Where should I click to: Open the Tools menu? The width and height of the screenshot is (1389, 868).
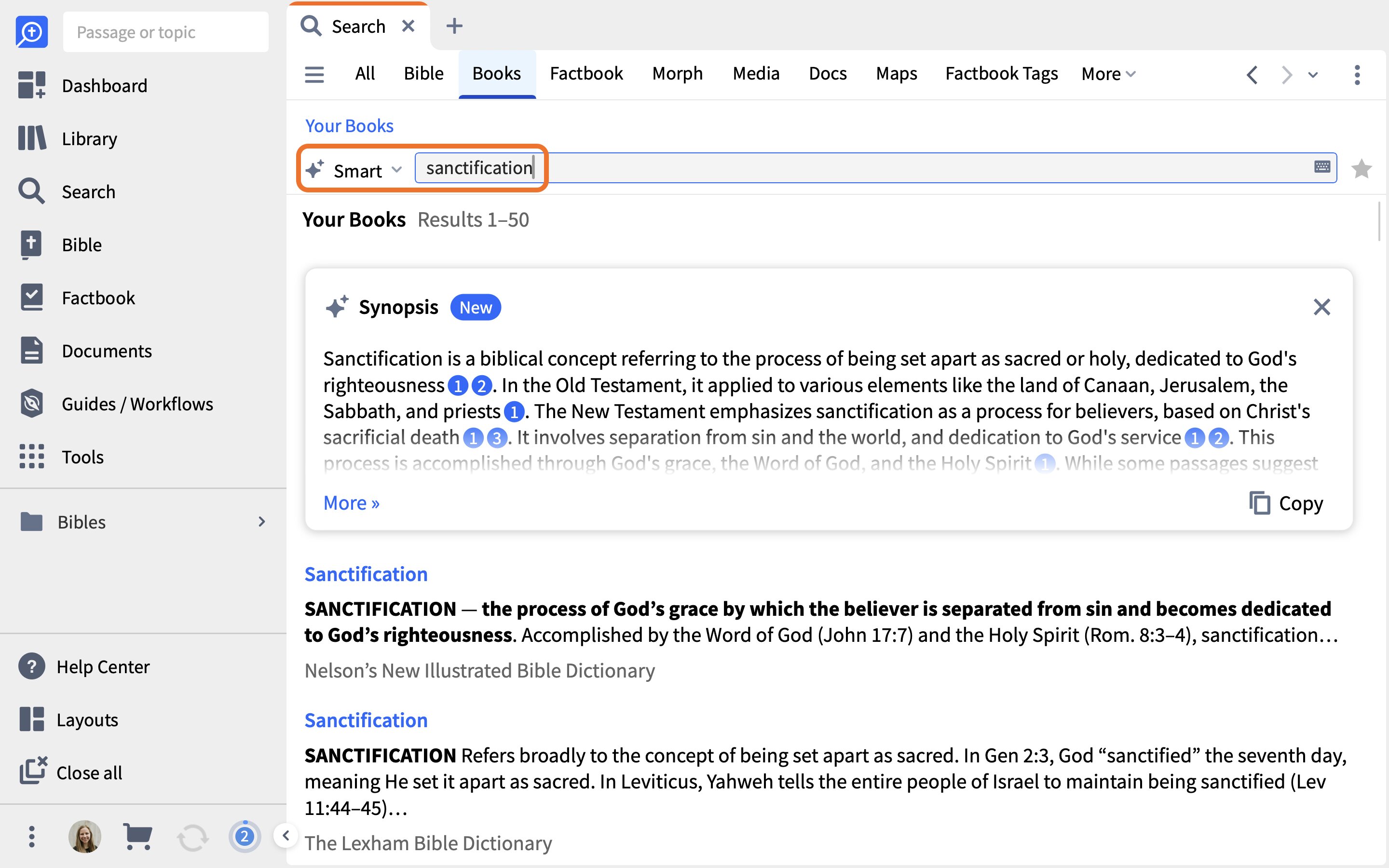pyautogui.click(x=61, y=457)
